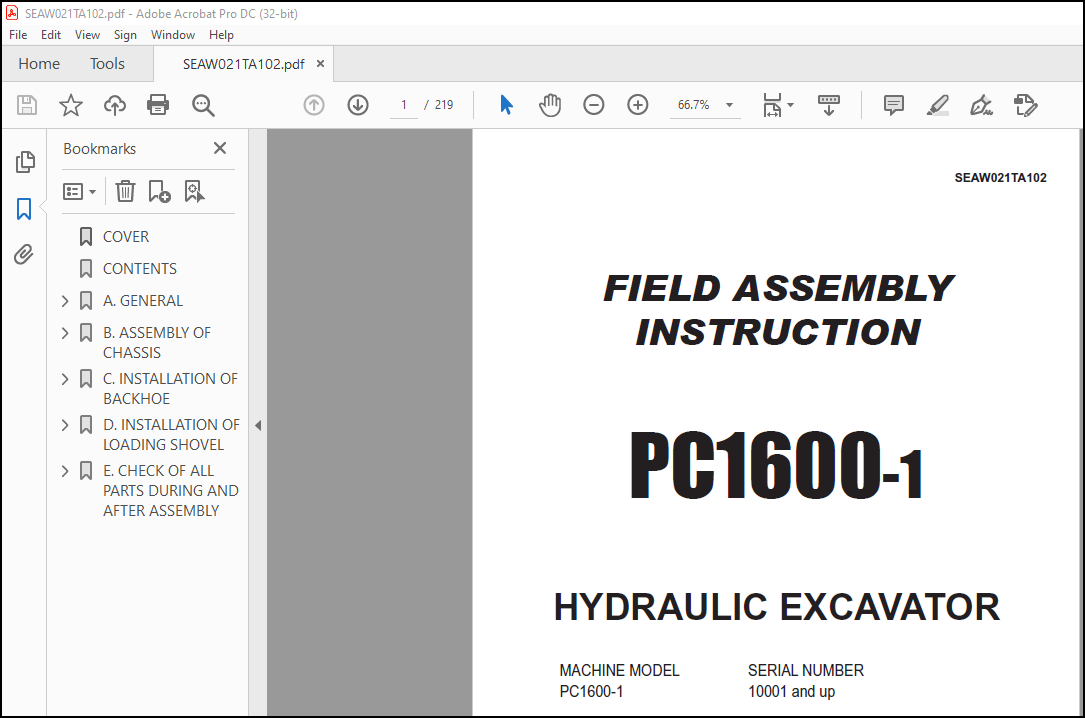Open the Page Thumbnails panel icon

(25, 162)
